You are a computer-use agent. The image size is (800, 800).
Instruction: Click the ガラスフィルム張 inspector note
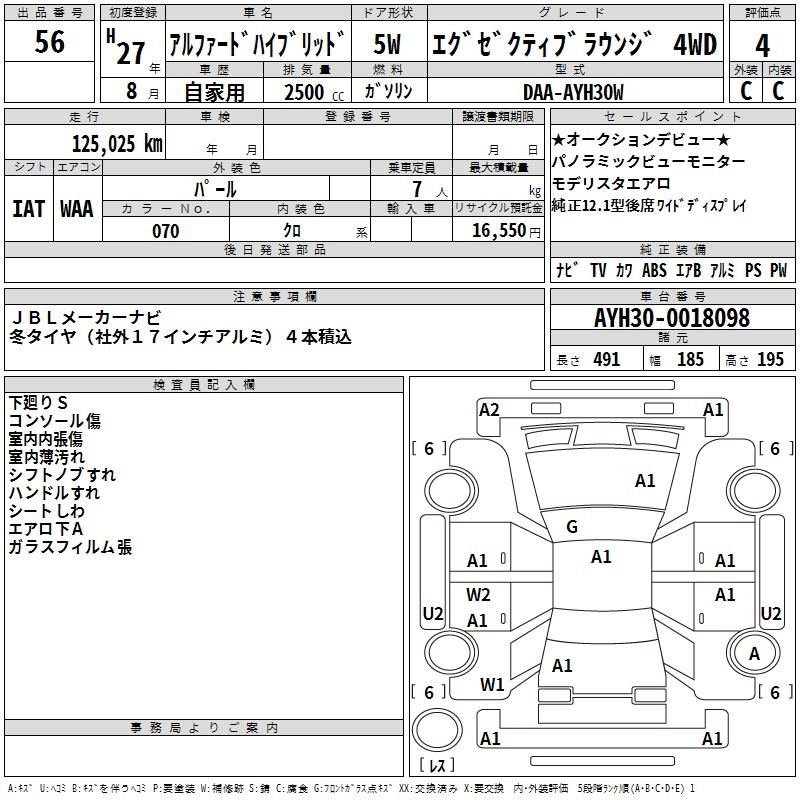pyautogui.click(x=70, y=547)
